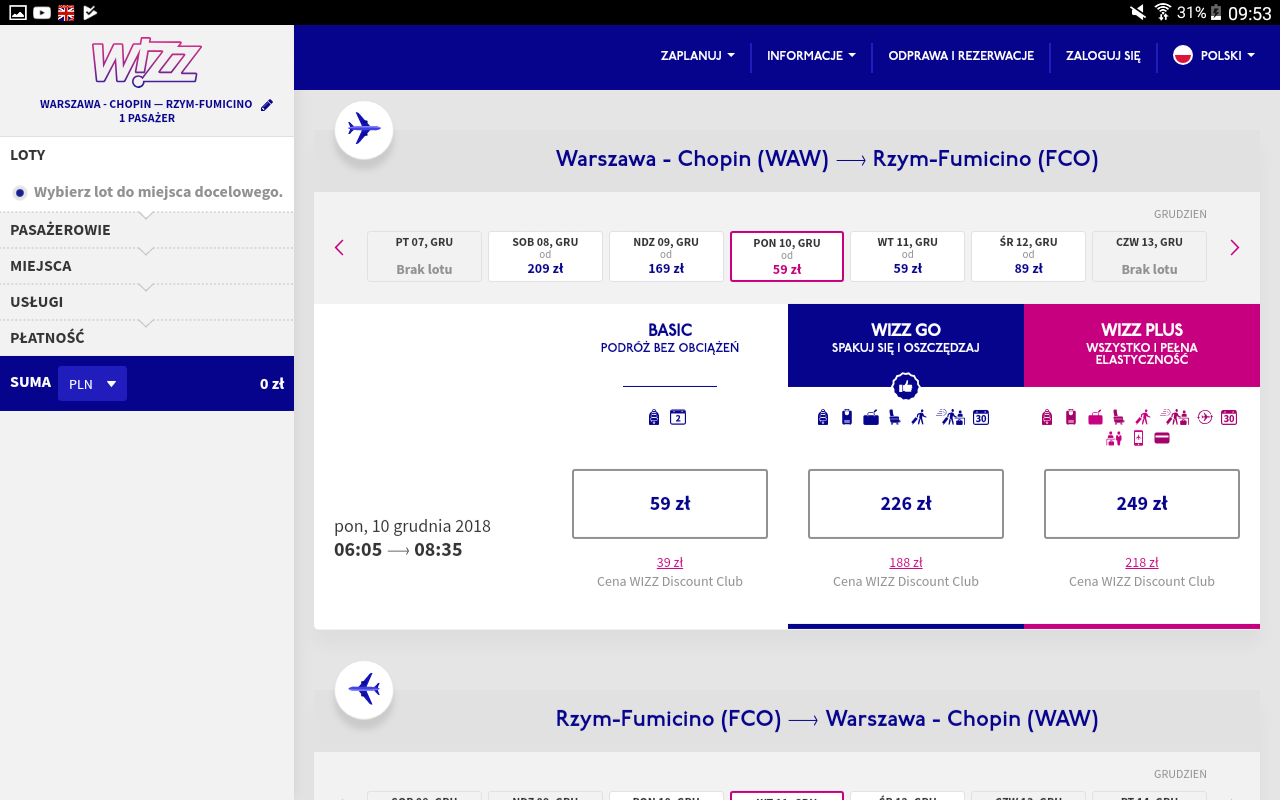Image resolution: width=1280 pixels, height=800 pixels.
Task: Choose the Basic fare 59 zł
Action: (670, 504)
